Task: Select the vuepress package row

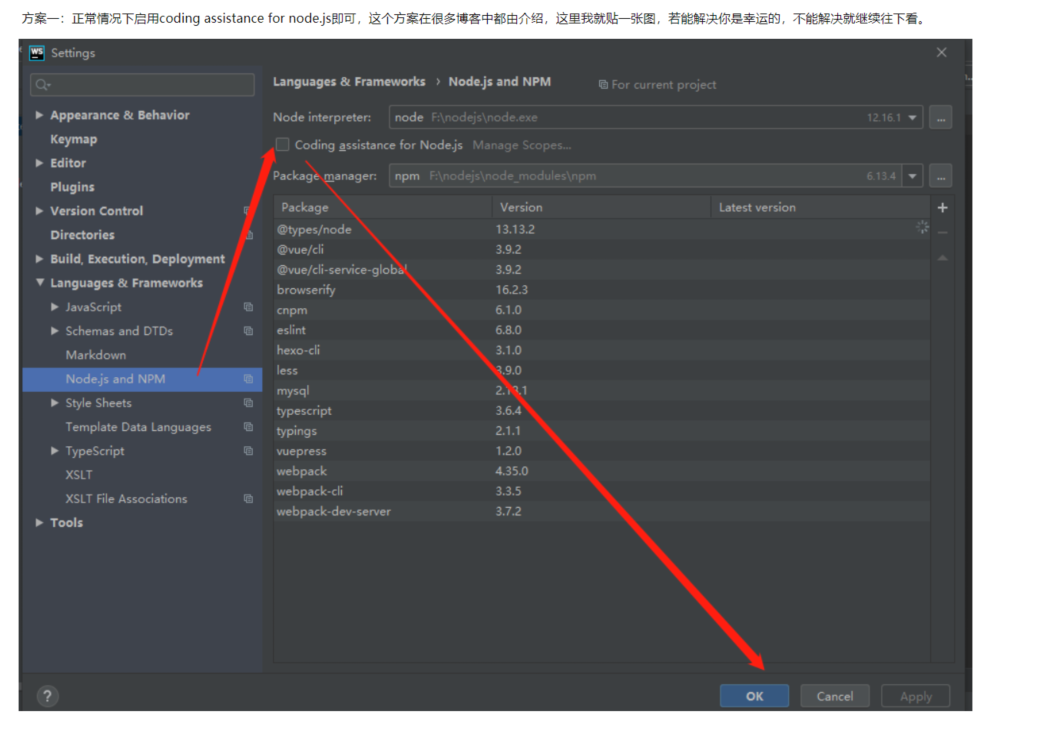Action: [601, 450]
